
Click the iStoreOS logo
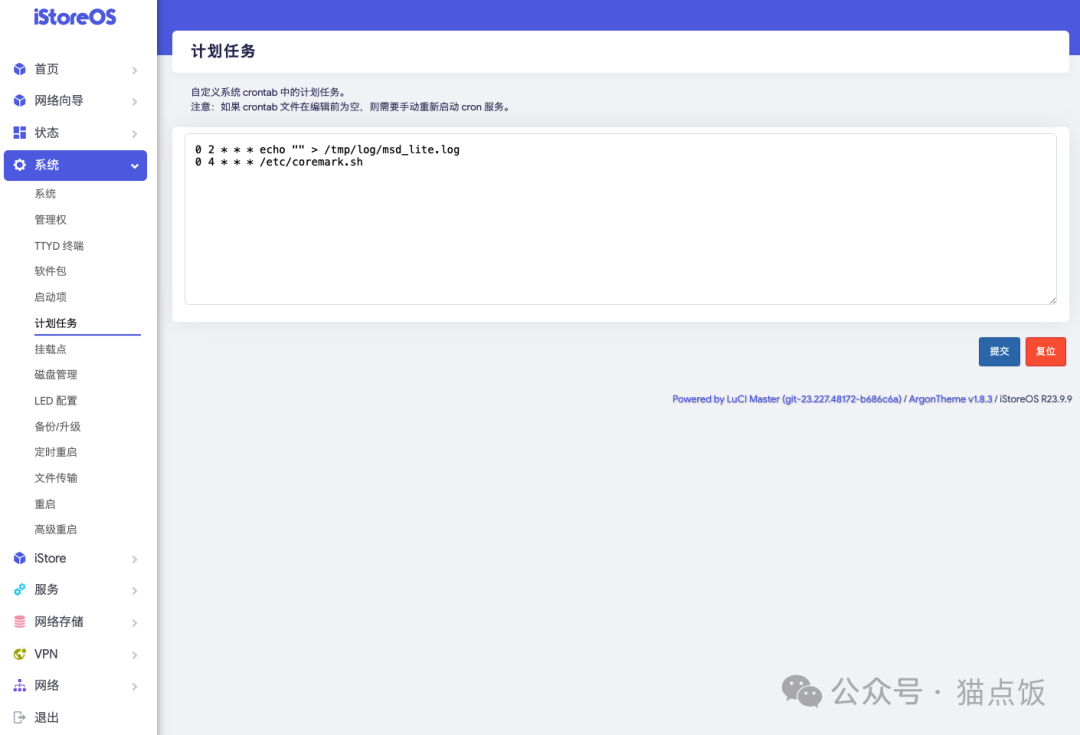(72, 17)
